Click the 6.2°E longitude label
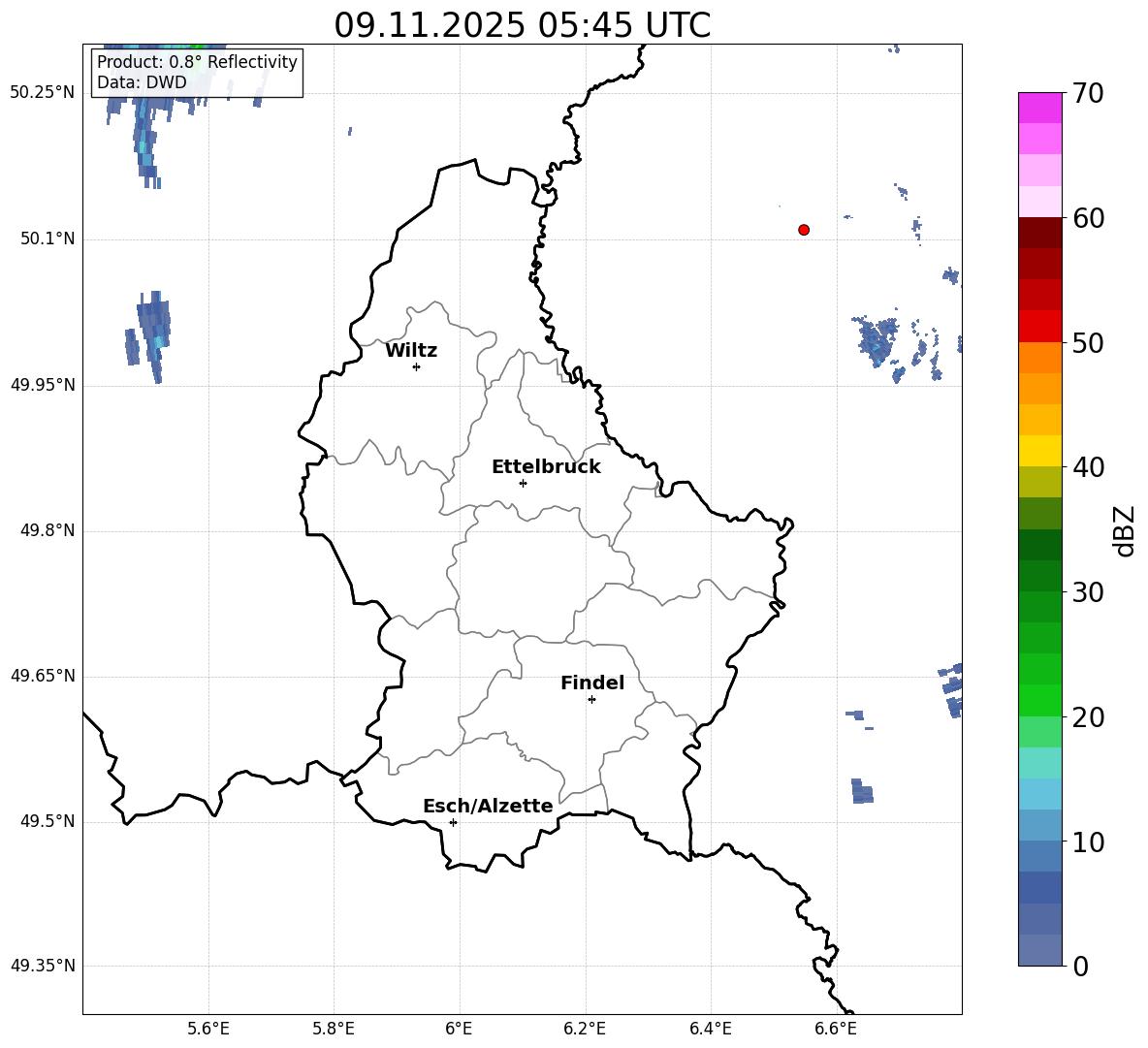The height and width of the screenshot is (1048, 1148). click(585, 1029)
